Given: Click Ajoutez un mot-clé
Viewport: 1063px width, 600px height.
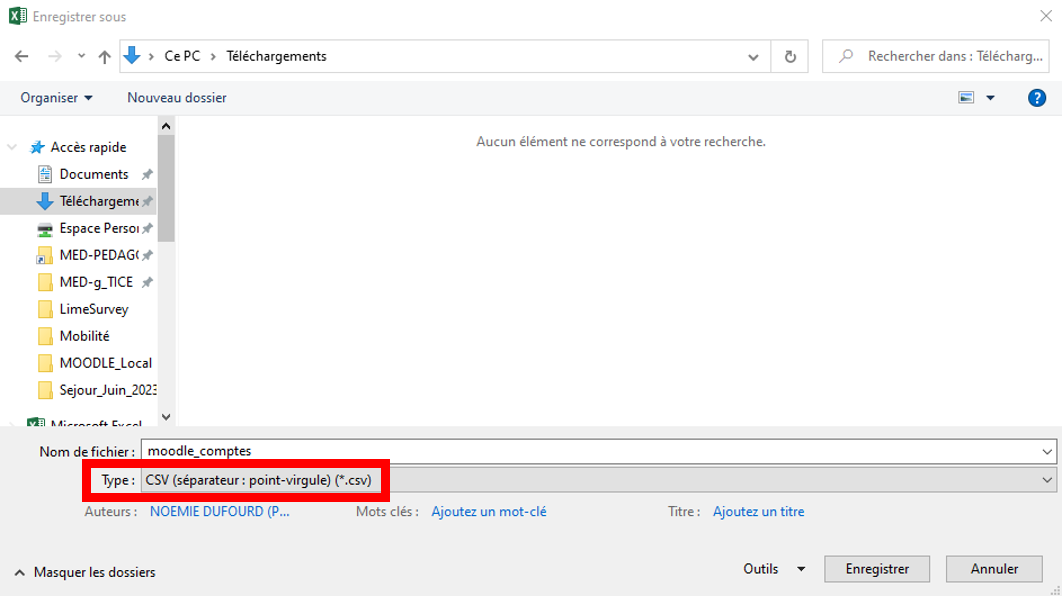Looking at the screenshot, I should point(489,512).
